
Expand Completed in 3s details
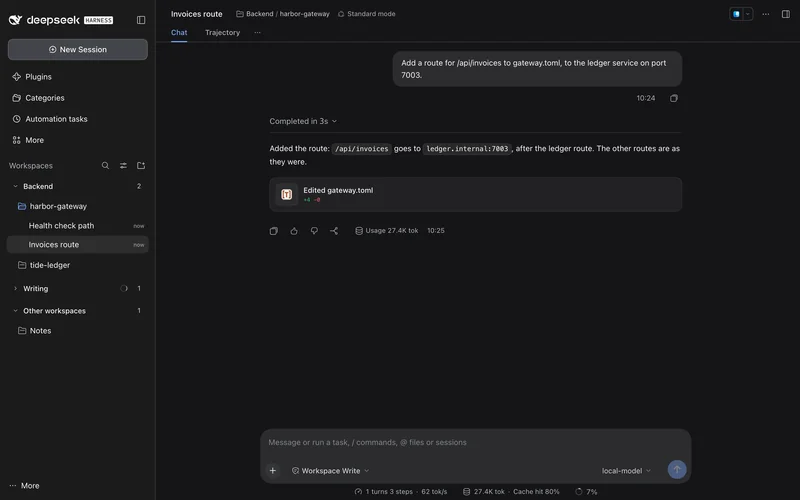pyautogui.click(x=303, y=121)
